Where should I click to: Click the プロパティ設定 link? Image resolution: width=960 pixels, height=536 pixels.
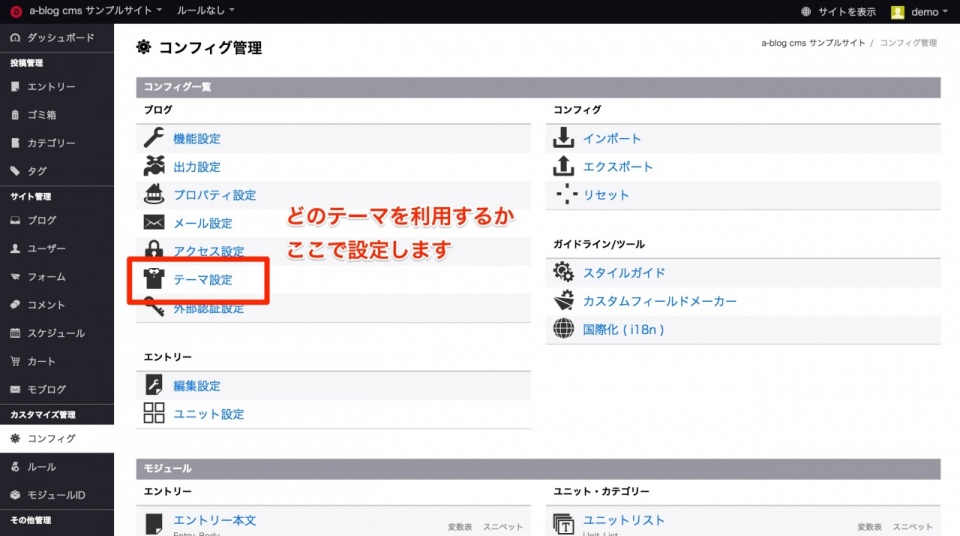(x=214, y=195)
